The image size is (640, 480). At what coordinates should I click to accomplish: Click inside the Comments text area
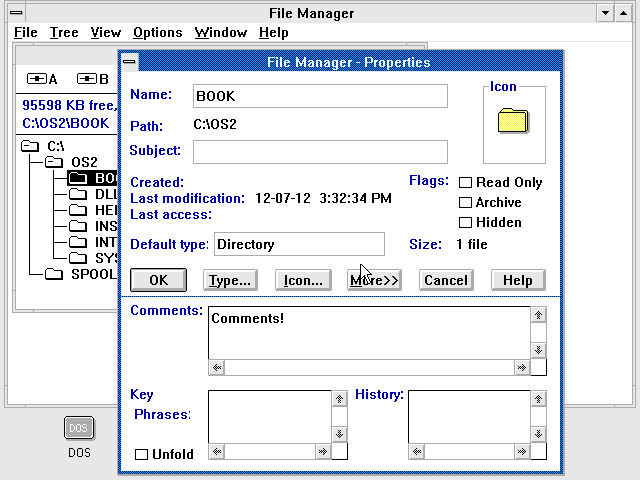click(x=369, y=333)
